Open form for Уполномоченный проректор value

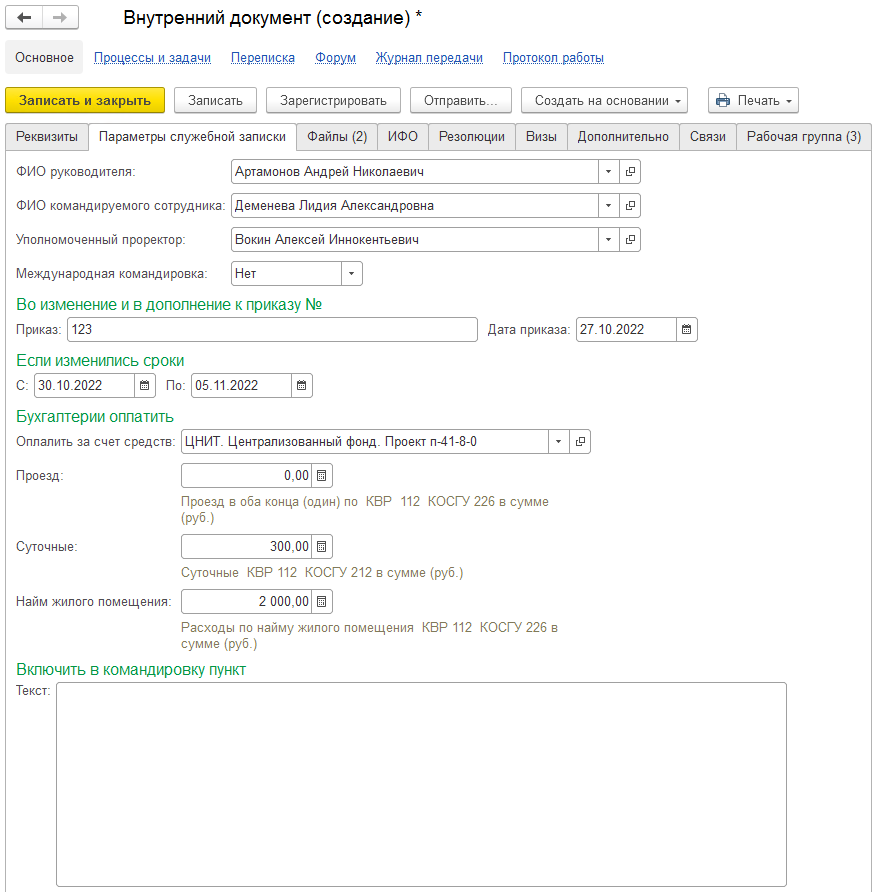(x=630, y=239)
